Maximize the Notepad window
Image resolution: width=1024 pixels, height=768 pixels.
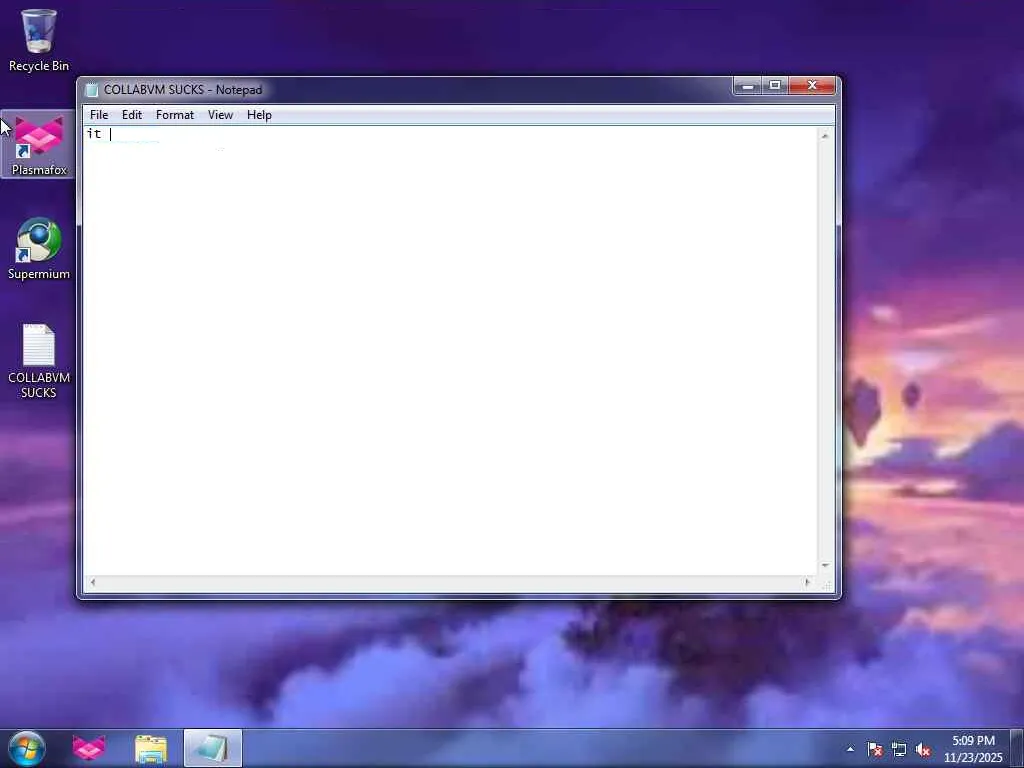(x=775, y=86)
